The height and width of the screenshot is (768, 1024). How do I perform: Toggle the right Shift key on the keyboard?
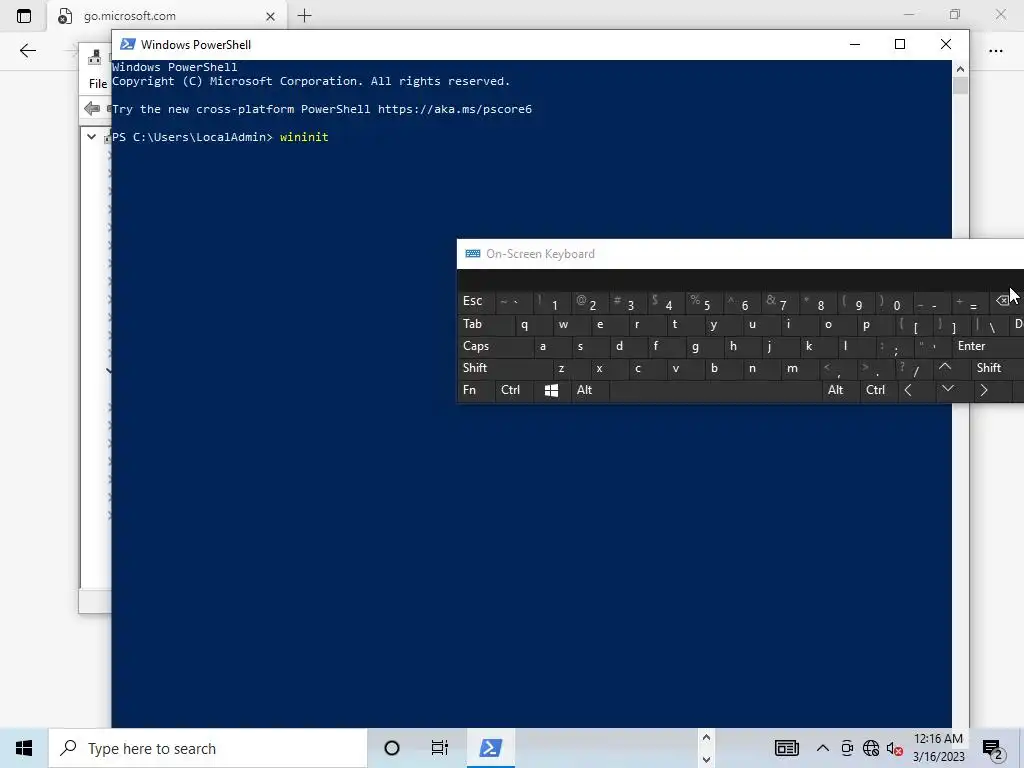997,368
